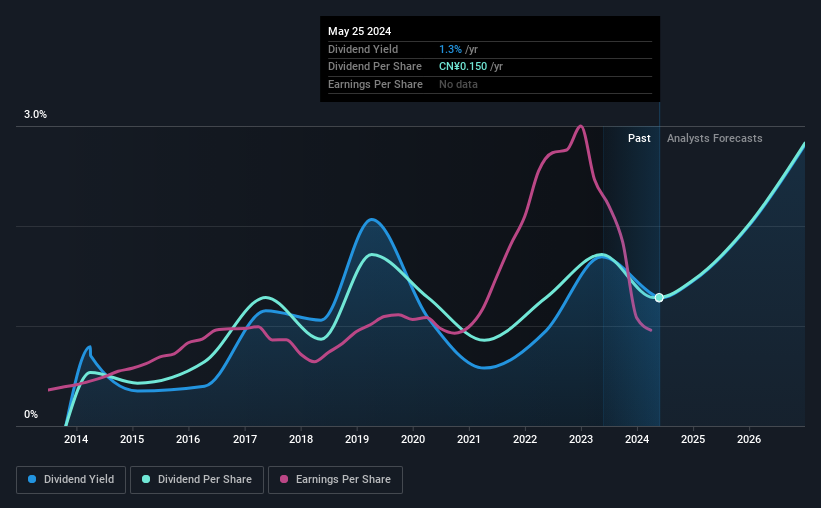821x508 pixels.
Task: Toggle the Dividend Yield legend button
Action: (71, 480)
